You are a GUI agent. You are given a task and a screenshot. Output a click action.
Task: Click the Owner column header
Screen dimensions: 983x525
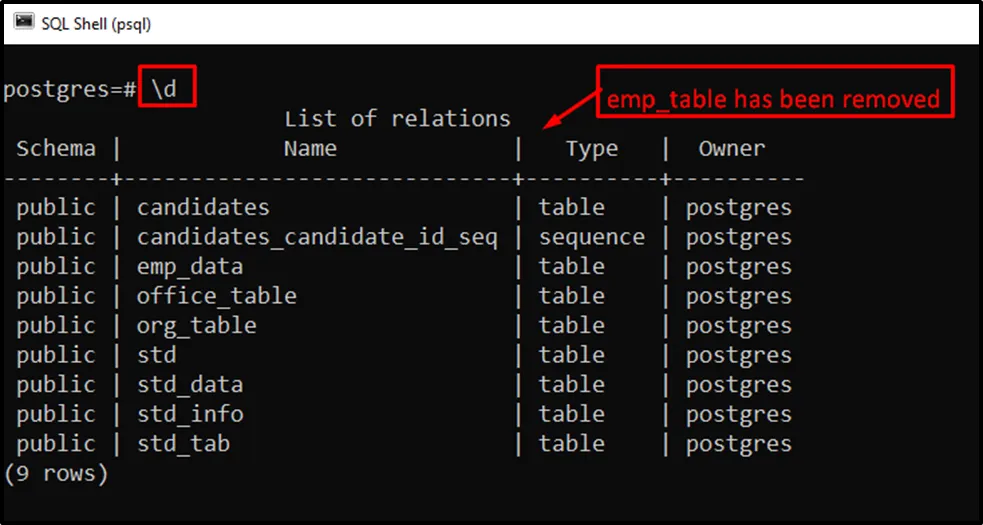732,149
